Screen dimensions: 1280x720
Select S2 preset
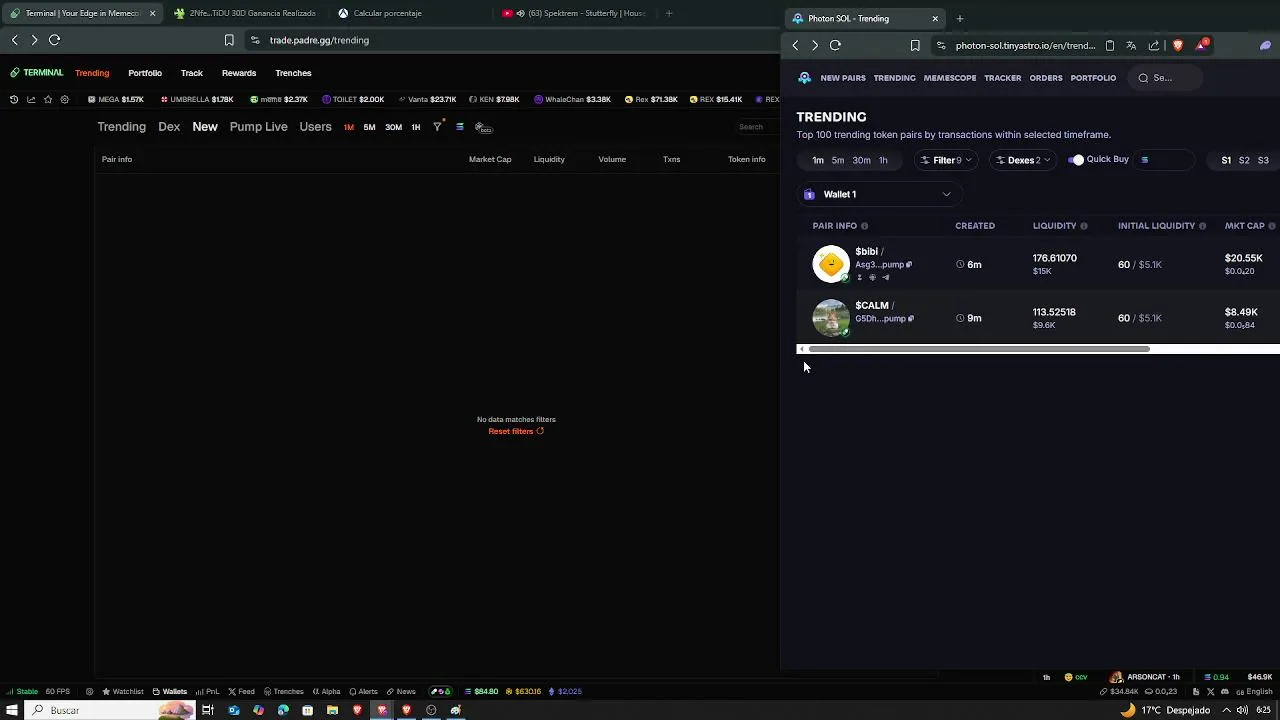1244,160
